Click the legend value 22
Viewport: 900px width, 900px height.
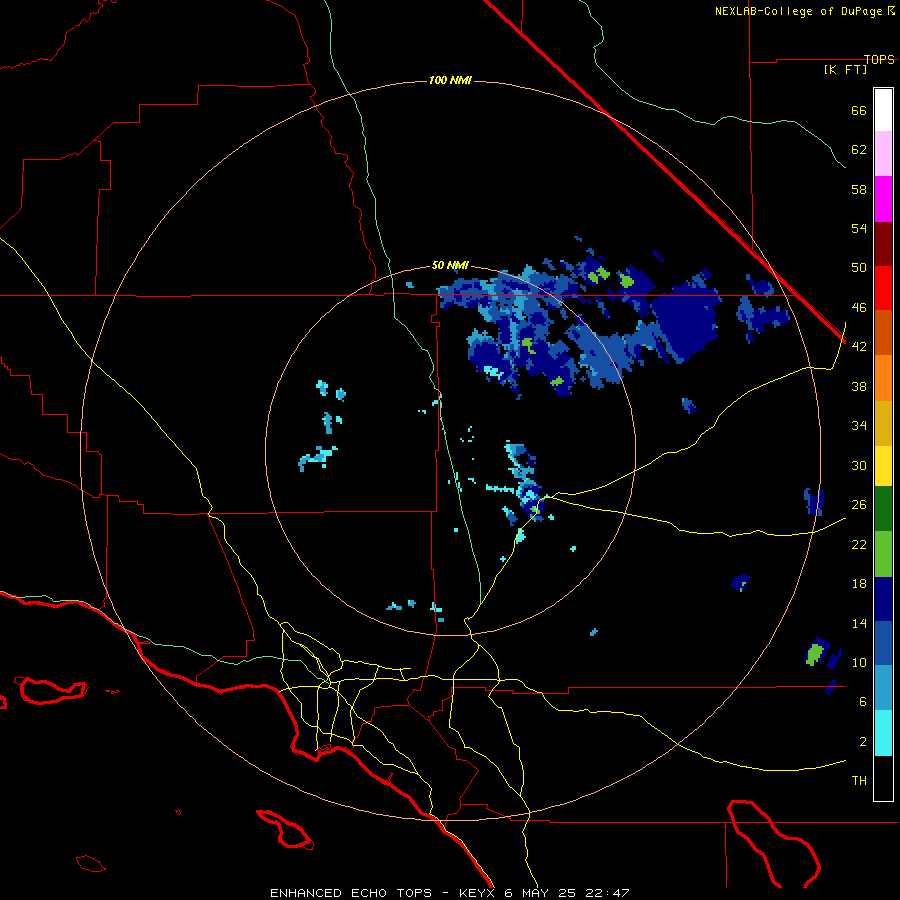click(x=859, y=544)
